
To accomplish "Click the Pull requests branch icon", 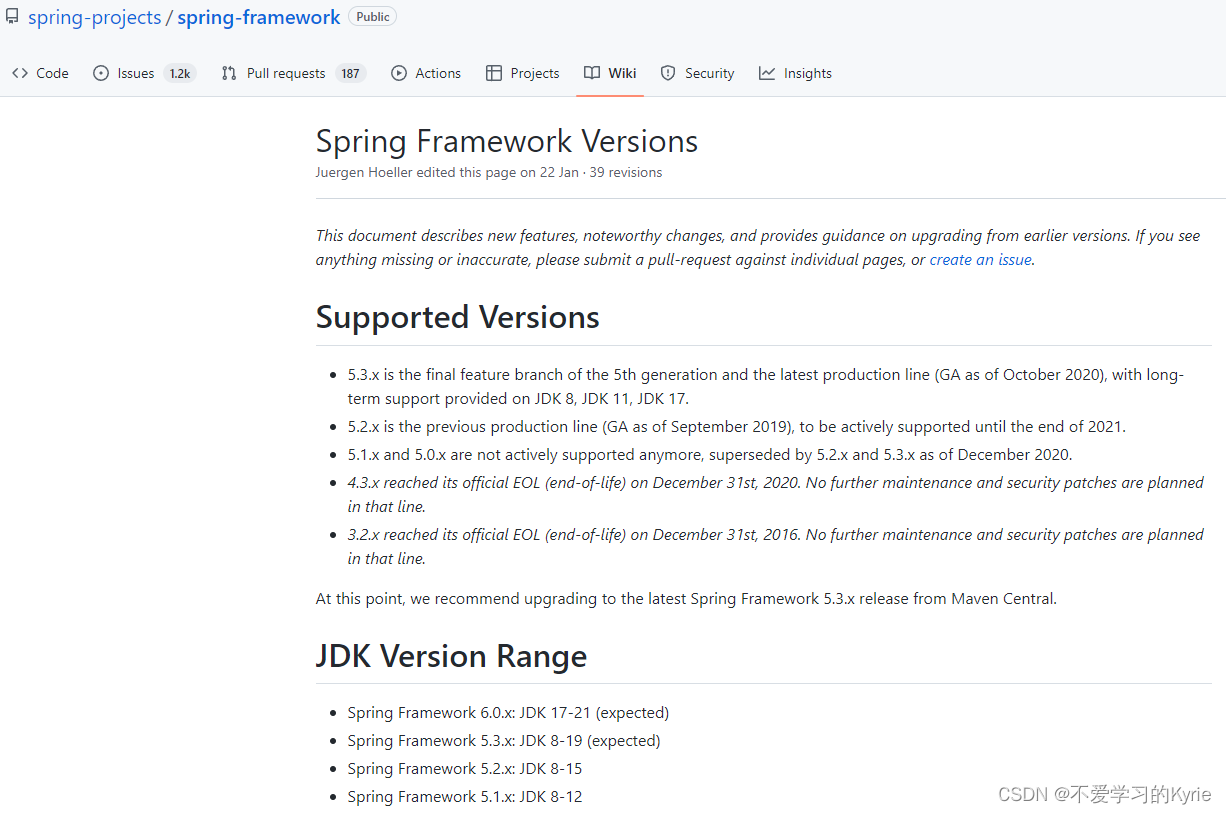I will point(228,72).
